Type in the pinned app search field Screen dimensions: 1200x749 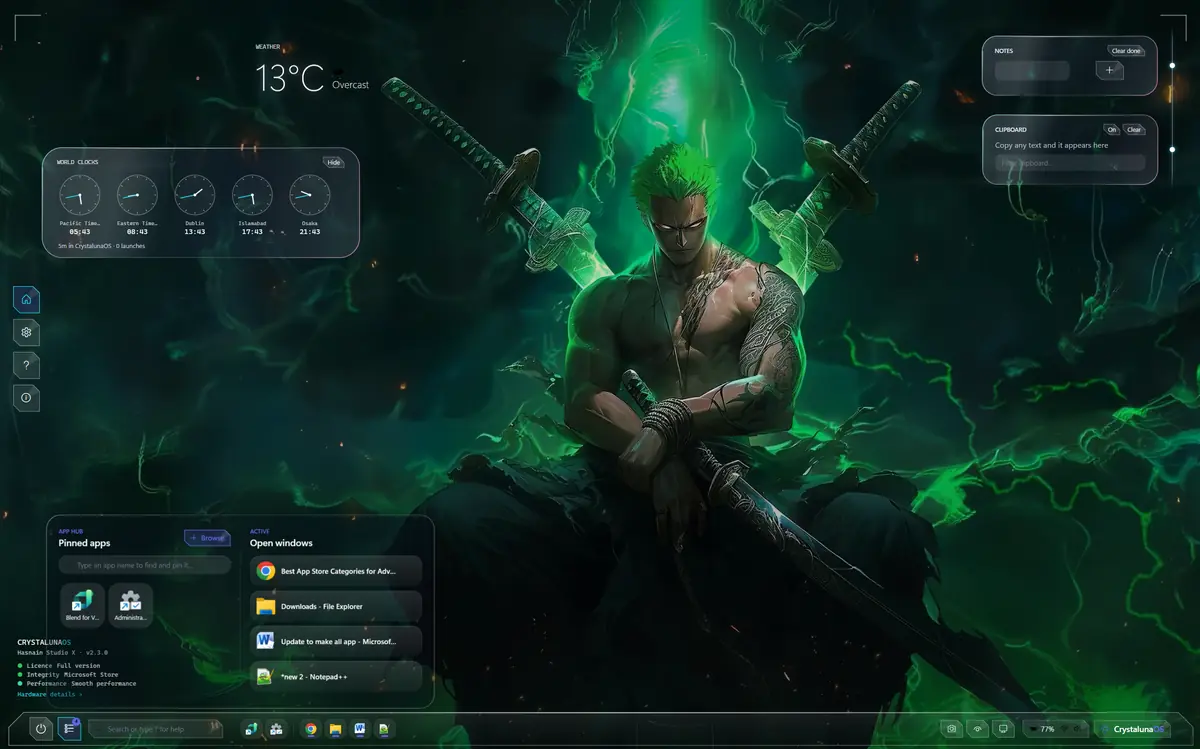(x=145, y=565)
